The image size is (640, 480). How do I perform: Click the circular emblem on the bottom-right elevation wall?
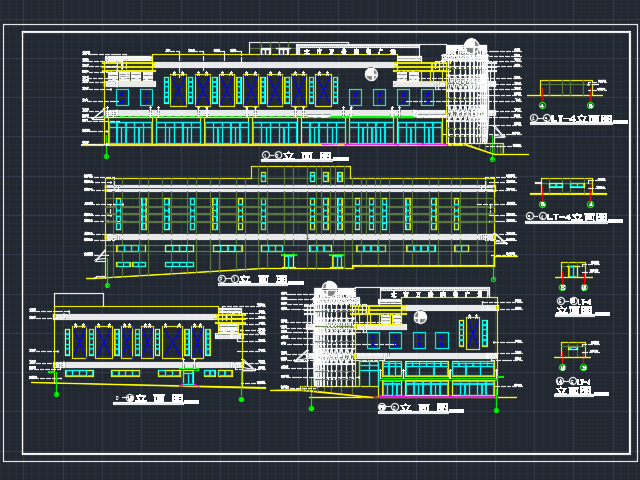(420, 317)
